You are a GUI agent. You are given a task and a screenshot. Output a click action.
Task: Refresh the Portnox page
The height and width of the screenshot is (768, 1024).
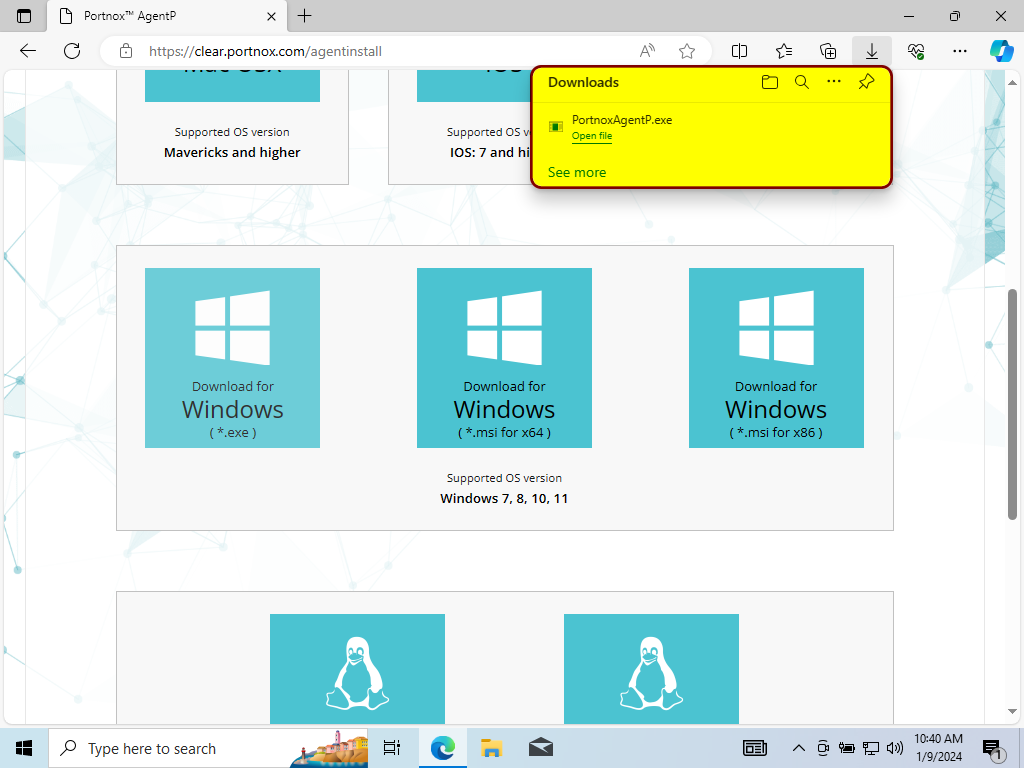tap(72, 51)
